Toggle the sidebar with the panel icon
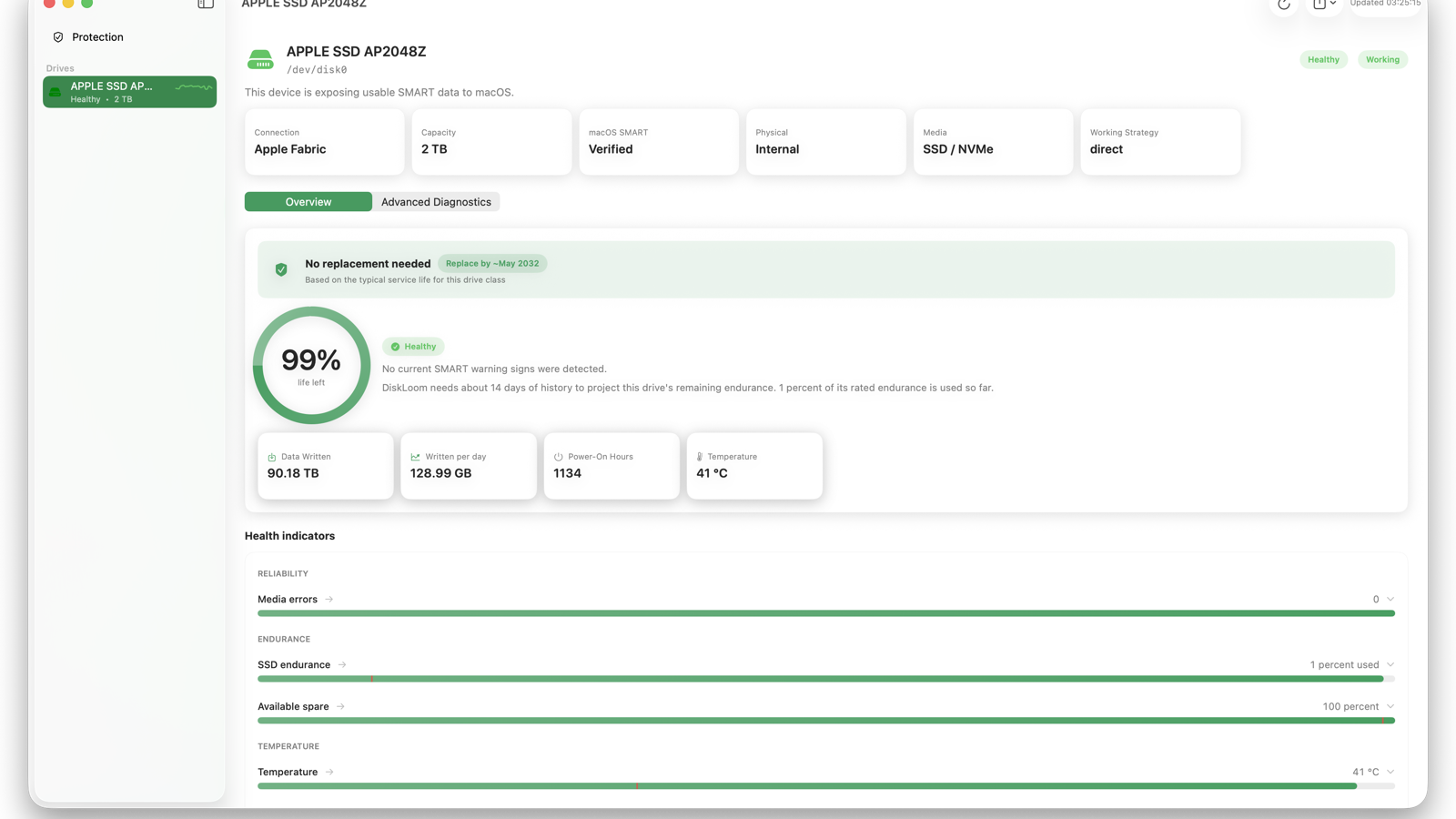Image resolution: width=1456 pixels, height=819 pixels. 206,4
